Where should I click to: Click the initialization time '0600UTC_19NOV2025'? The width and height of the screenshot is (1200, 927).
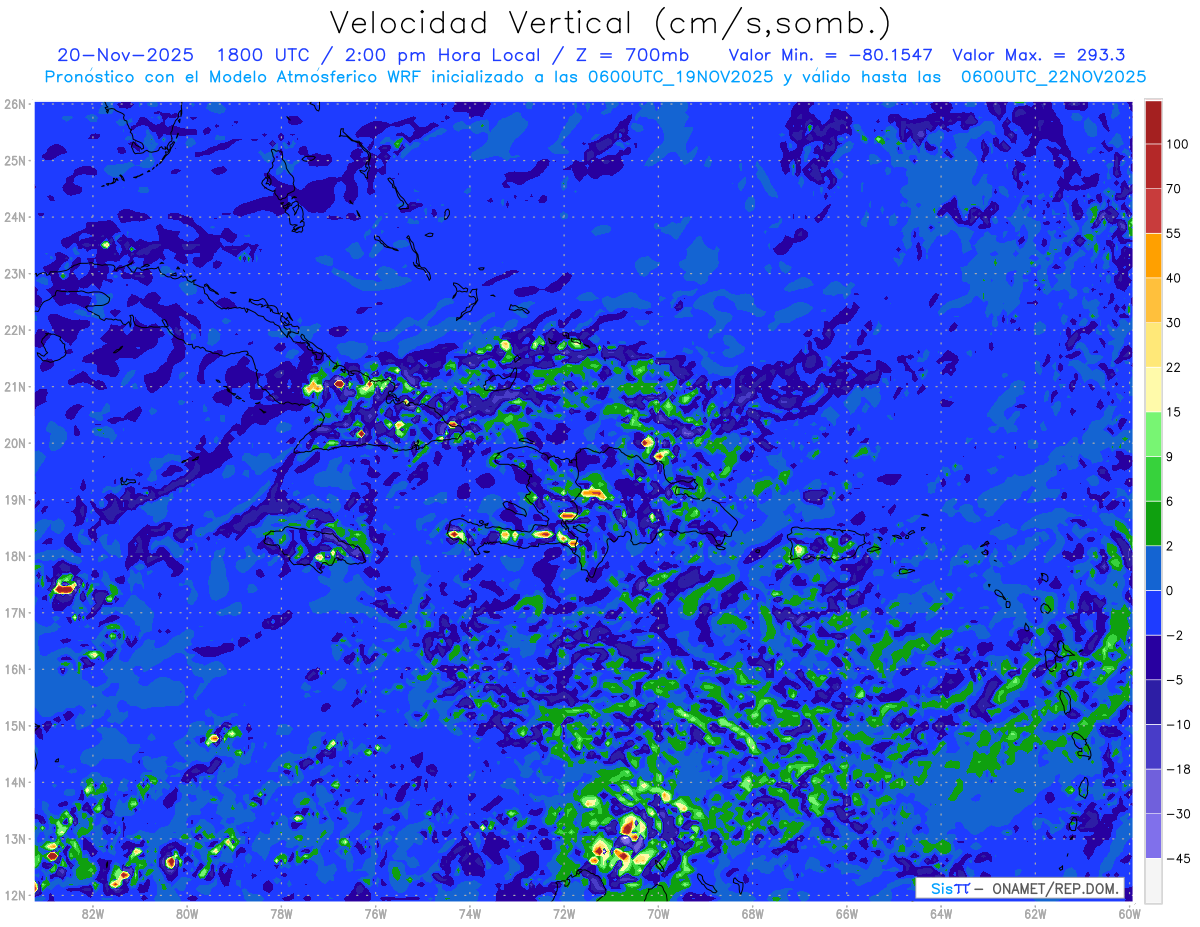(x=679, y=77)
